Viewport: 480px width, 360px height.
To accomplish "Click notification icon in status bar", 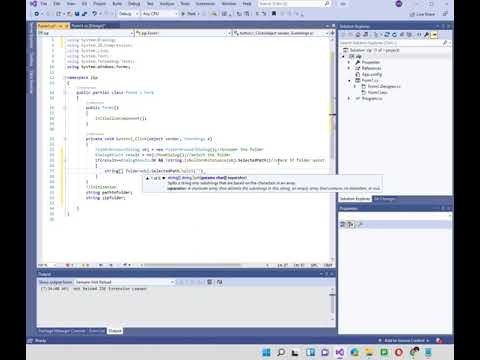I will click(439, 340).
